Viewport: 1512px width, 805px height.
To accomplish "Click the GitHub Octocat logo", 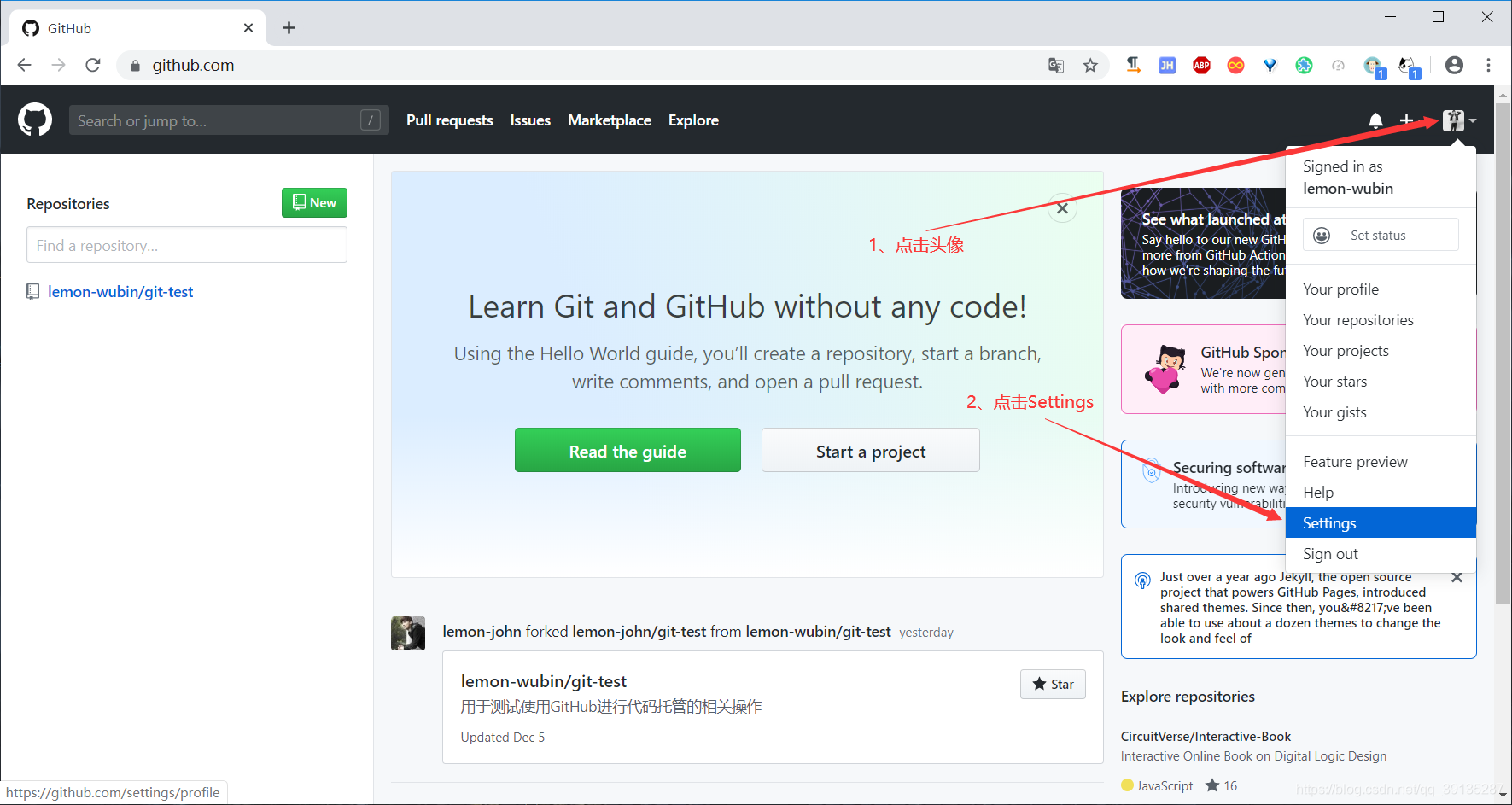I will (35, 120).
